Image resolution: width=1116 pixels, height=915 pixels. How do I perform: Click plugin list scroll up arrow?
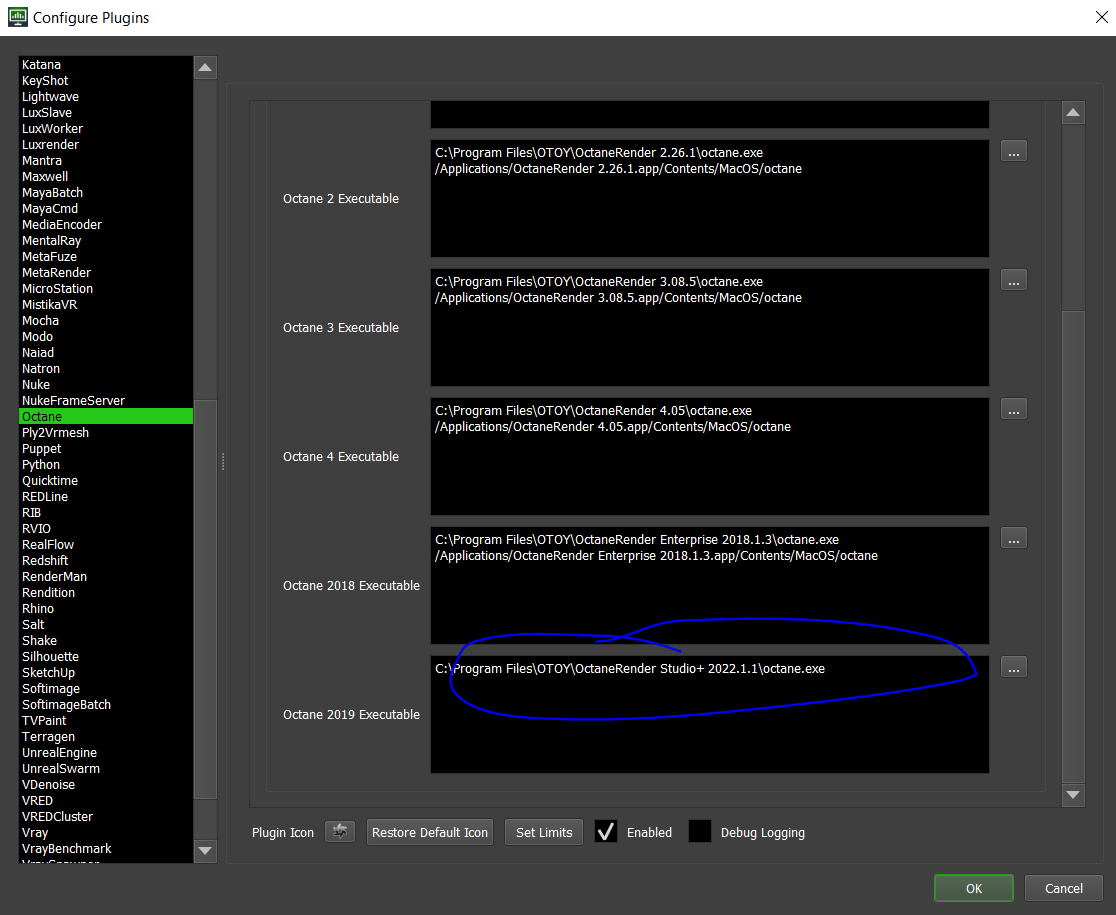[x=205, y=68]
